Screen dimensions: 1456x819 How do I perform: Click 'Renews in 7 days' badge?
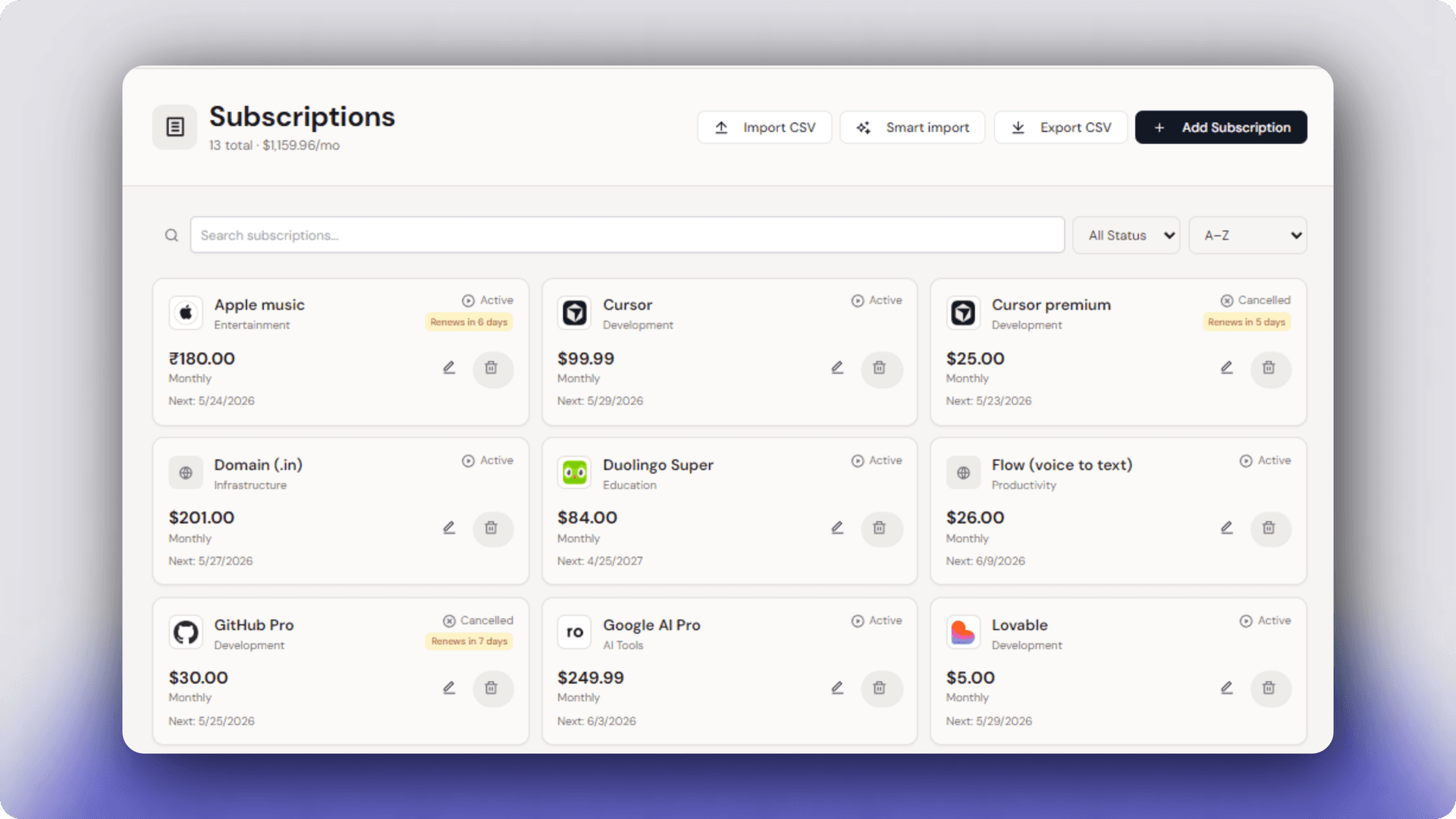pyautogui.click(x=469, y=642)
